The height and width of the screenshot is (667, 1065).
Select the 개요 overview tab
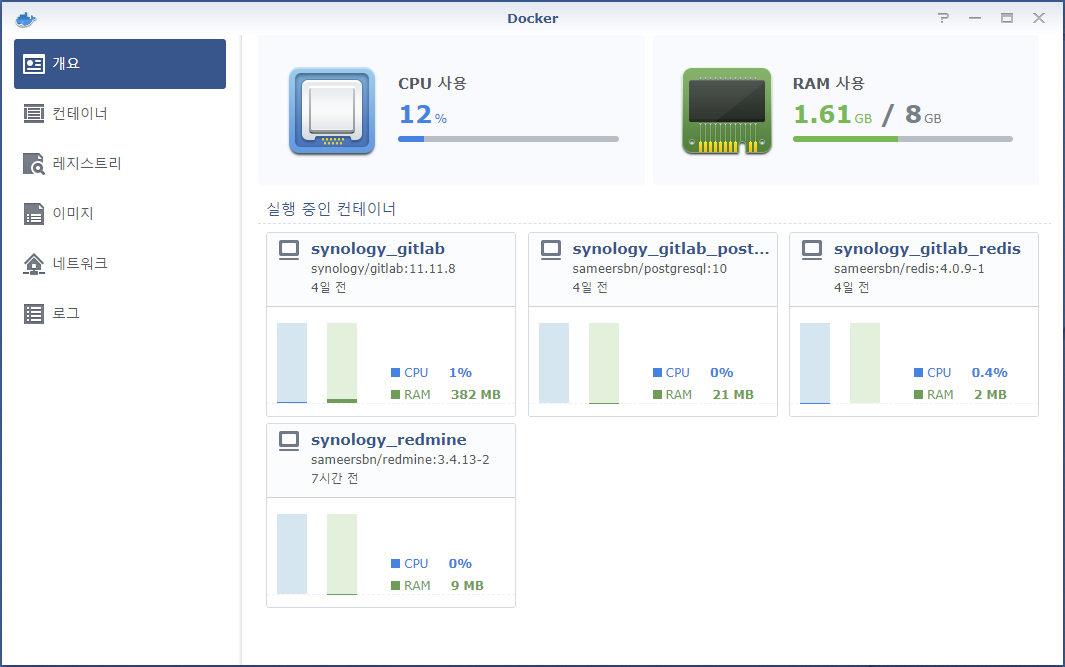[x=120, y=64]
